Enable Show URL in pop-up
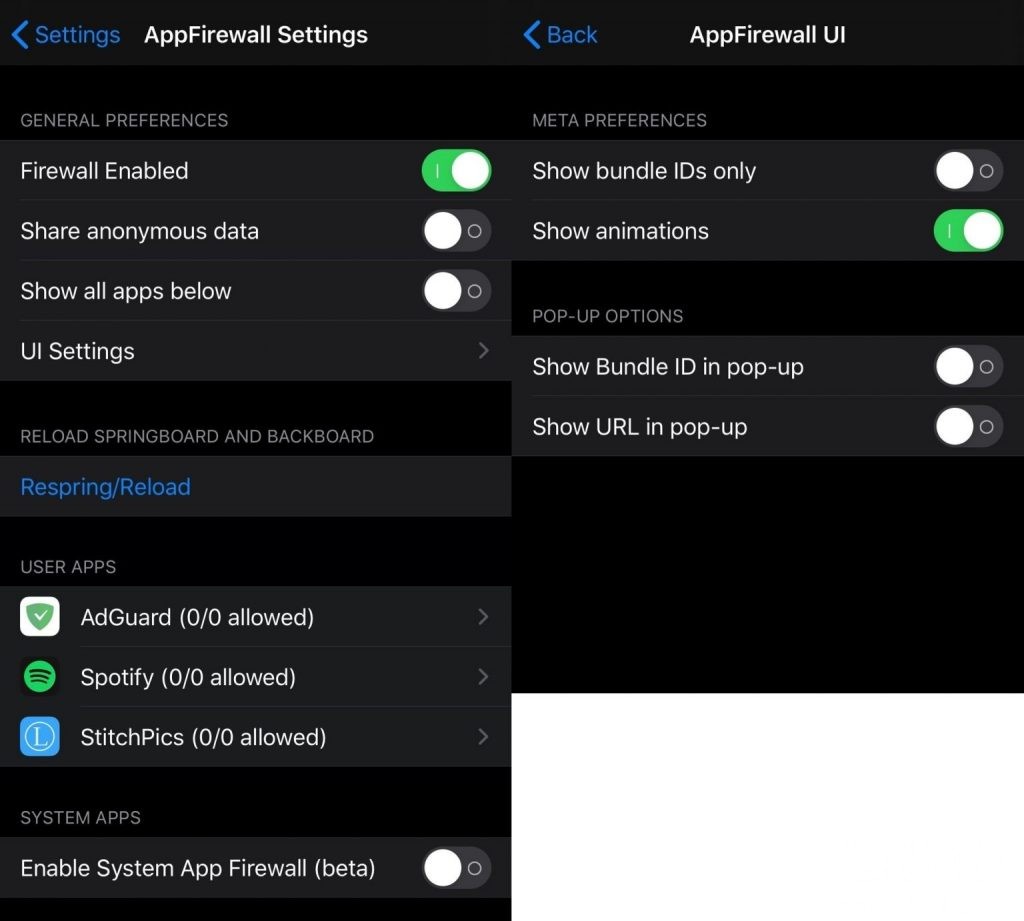This screenshot has width=1024, height=921. point(968,427)
